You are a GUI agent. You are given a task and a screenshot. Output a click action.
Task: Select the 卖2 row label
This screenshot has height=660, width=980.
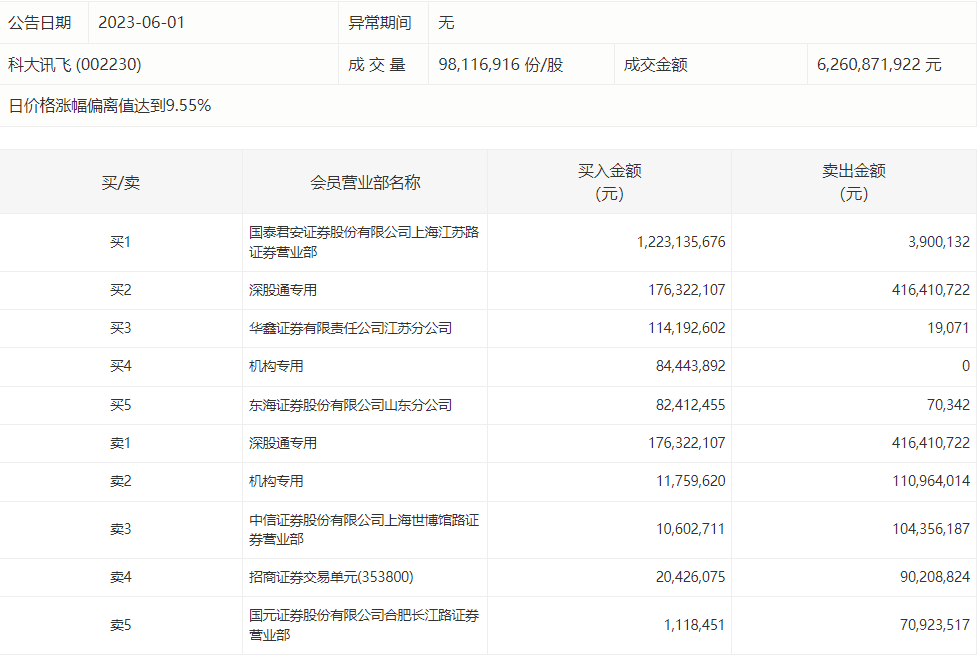[x=120, y=481]
